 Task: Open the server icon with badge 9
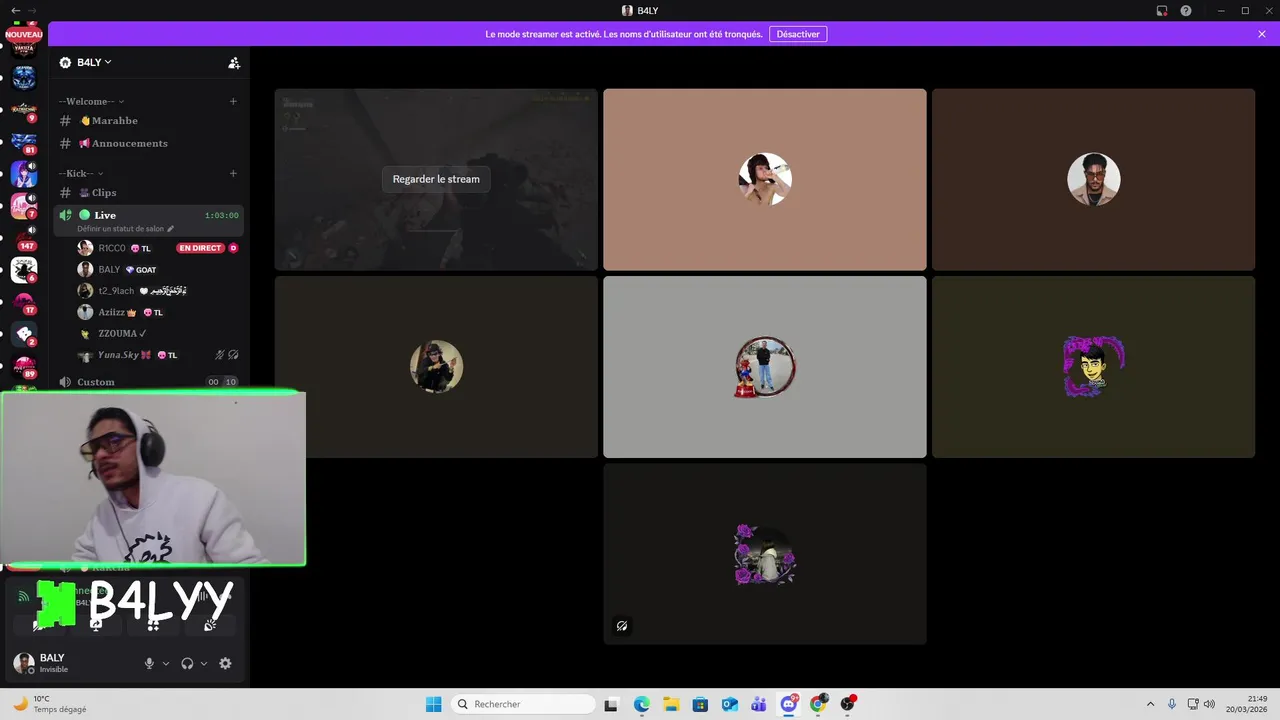point(24,110)
